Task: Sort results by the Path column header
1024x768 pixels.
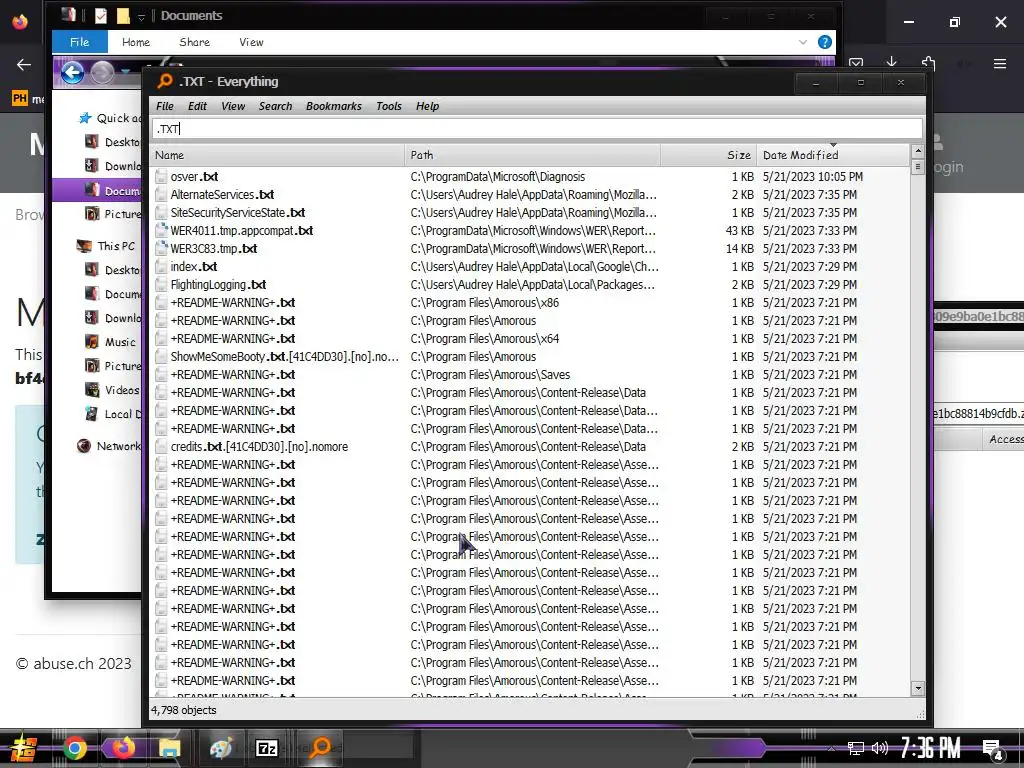Action: (x=532, y=155)
